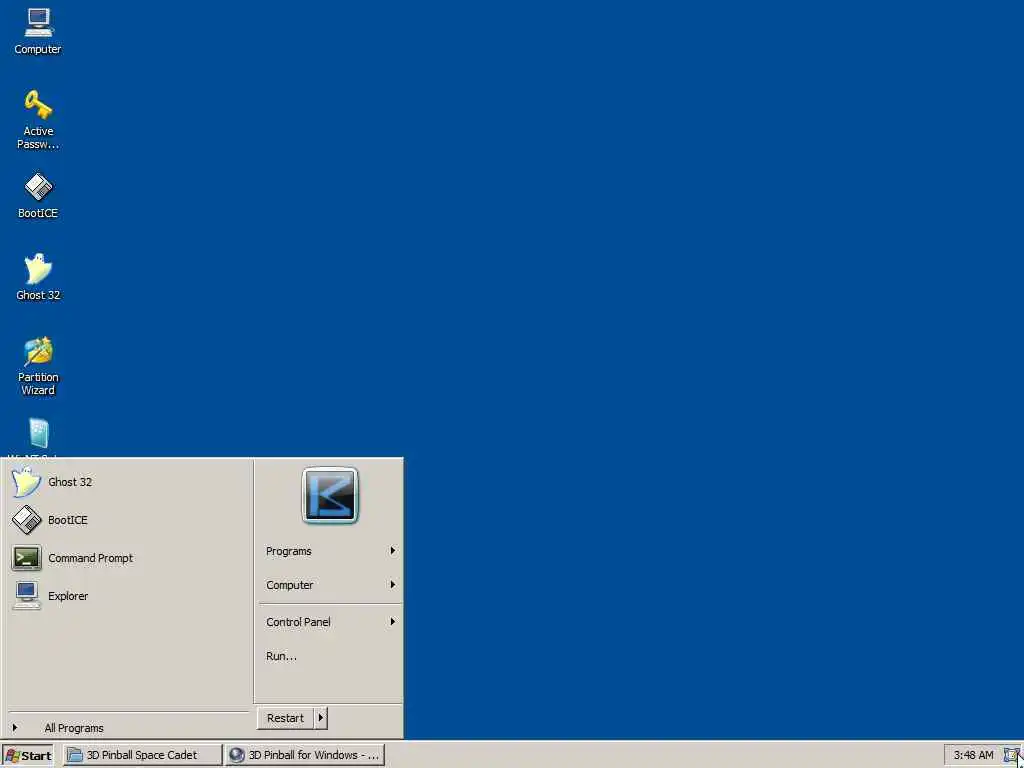Launch Ghost 32 from the desktop
Screen dimensions: 1024x768
tap(38, 277)
